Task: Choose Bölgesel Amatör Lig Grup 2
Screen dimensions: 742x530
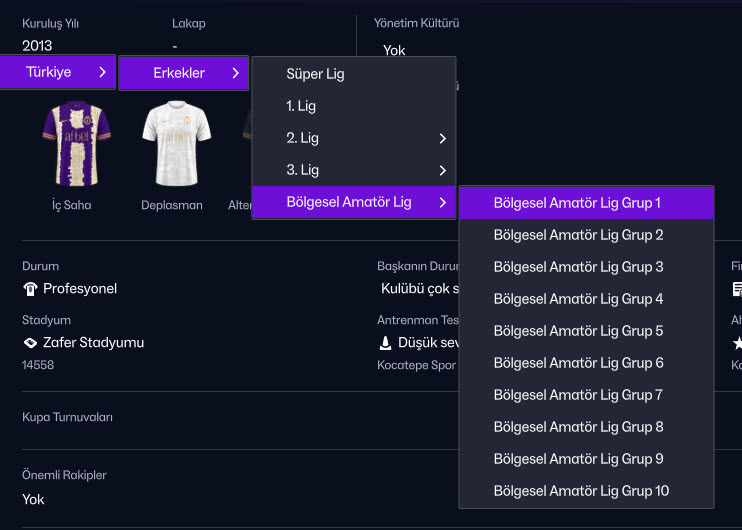Action: (x=578, y=235)
